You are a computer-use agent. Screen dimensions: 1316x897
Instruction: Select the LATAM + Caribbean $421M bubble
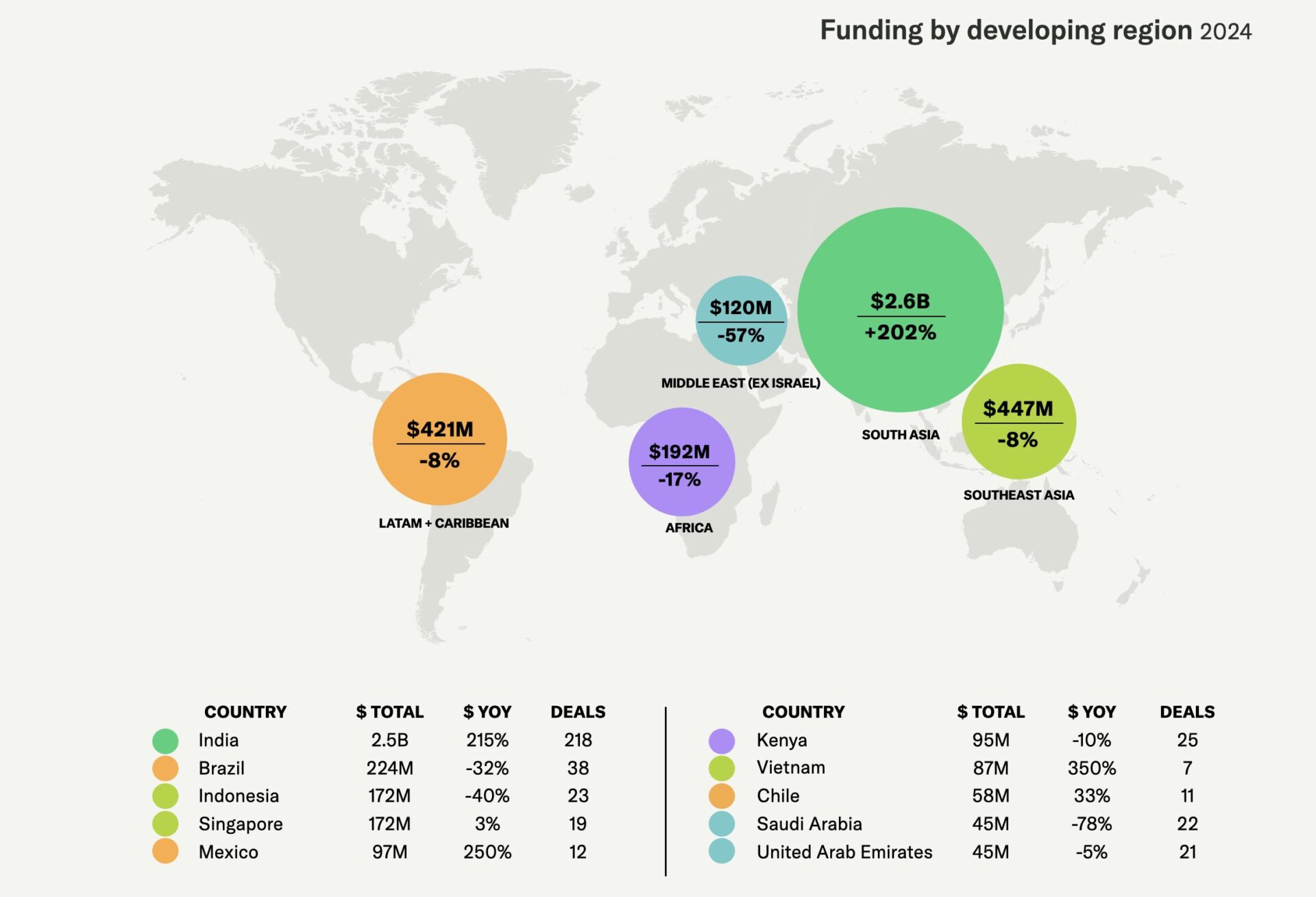click(x=439, y=440)
